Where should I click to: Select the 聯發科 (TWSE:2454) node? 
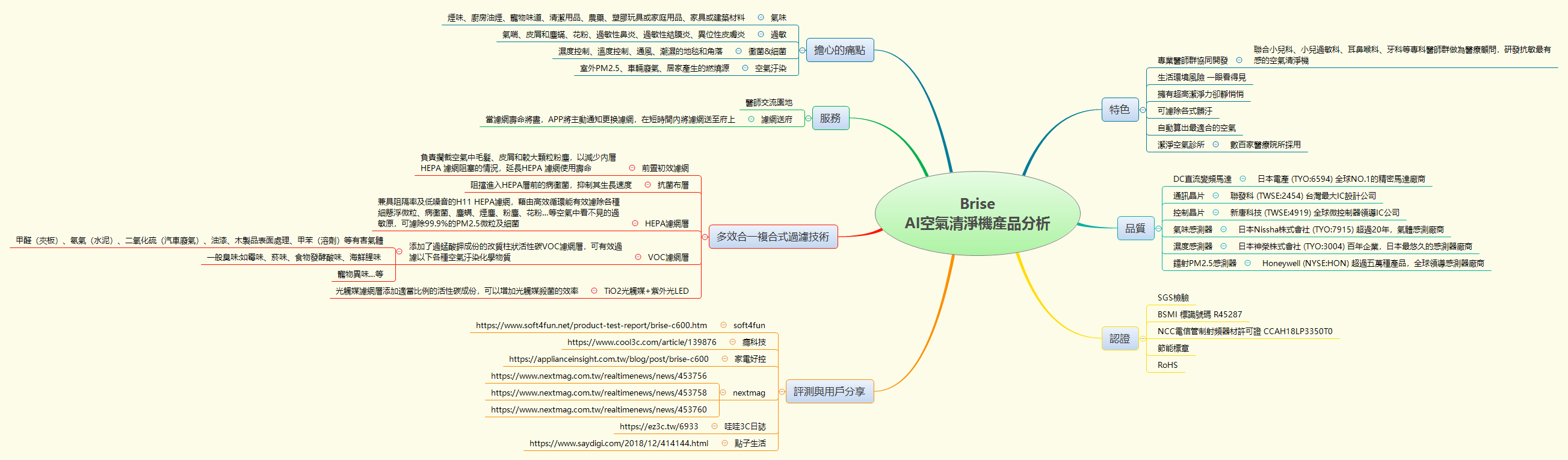click(x=1303, y=196)
